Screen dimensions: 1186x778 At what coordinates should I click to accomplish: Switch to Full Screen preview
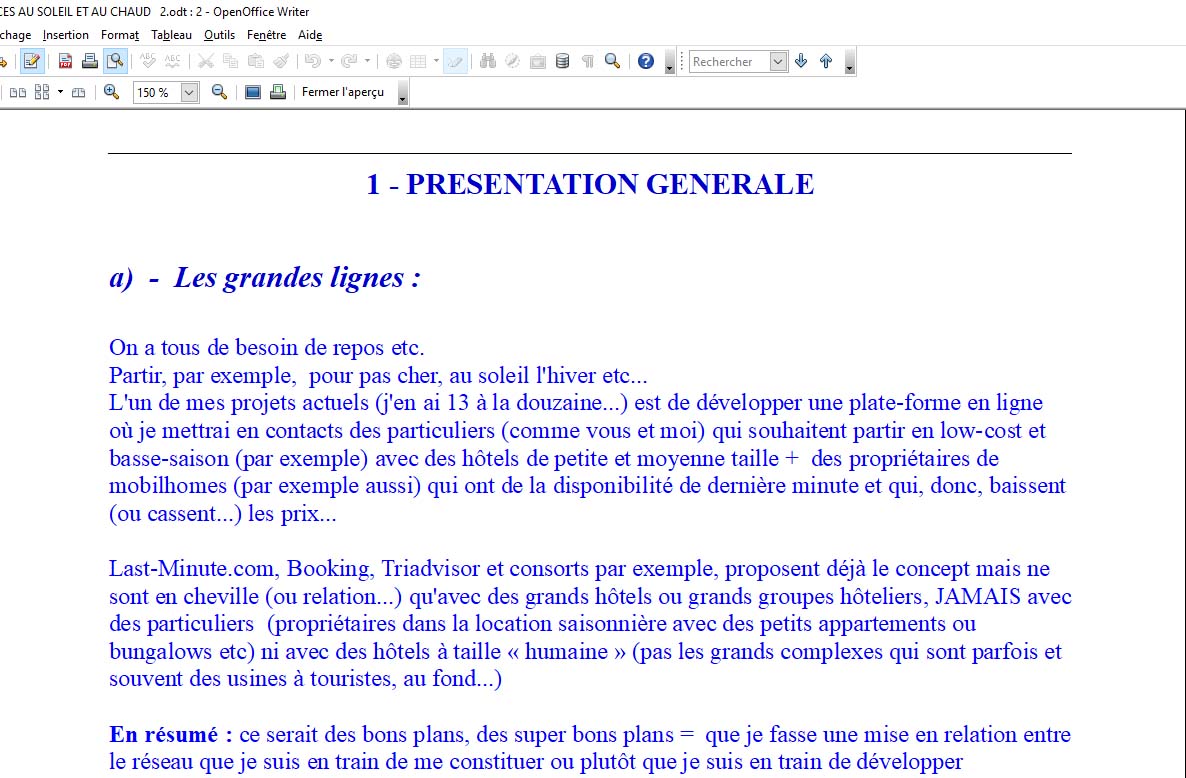click(x=253, y=92)
